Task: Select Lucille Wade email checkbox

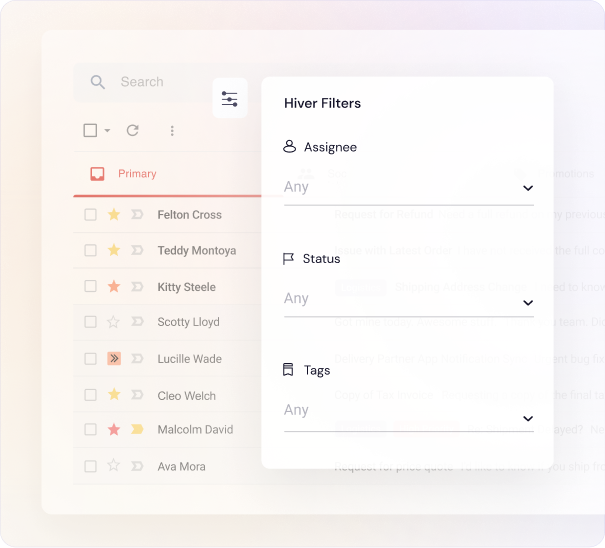Action: click(x=90, y=359)
